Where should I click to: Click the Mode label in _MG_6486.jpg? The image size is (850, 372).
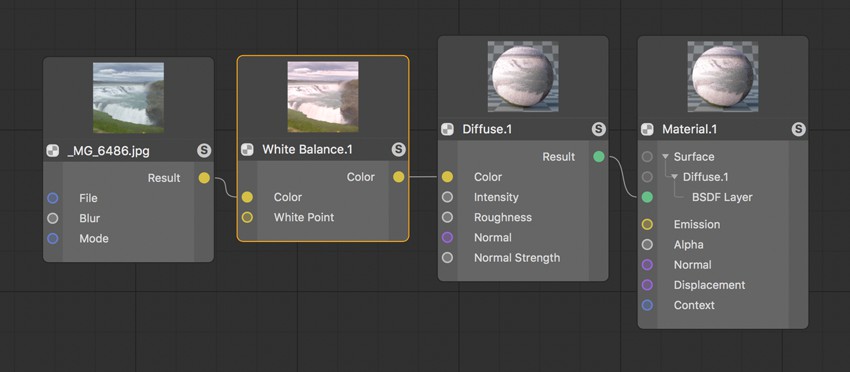tap(94, 239)
